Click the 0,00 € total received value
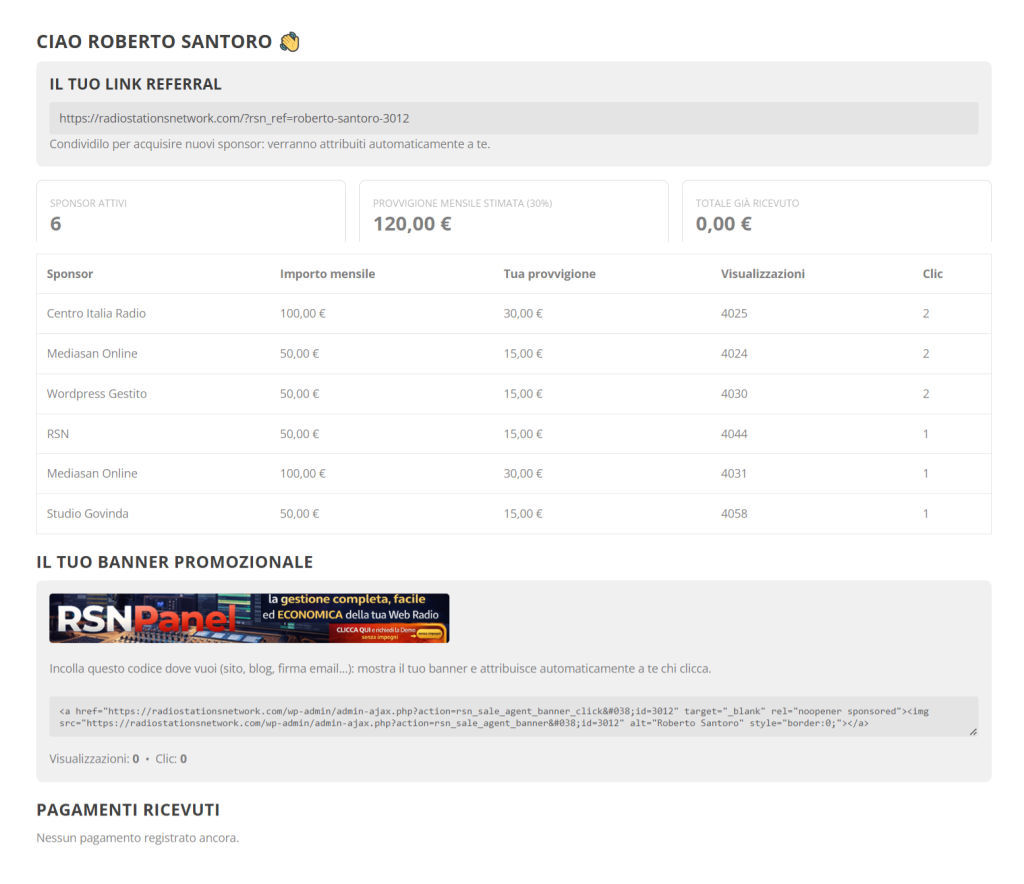 pos(724,224)
